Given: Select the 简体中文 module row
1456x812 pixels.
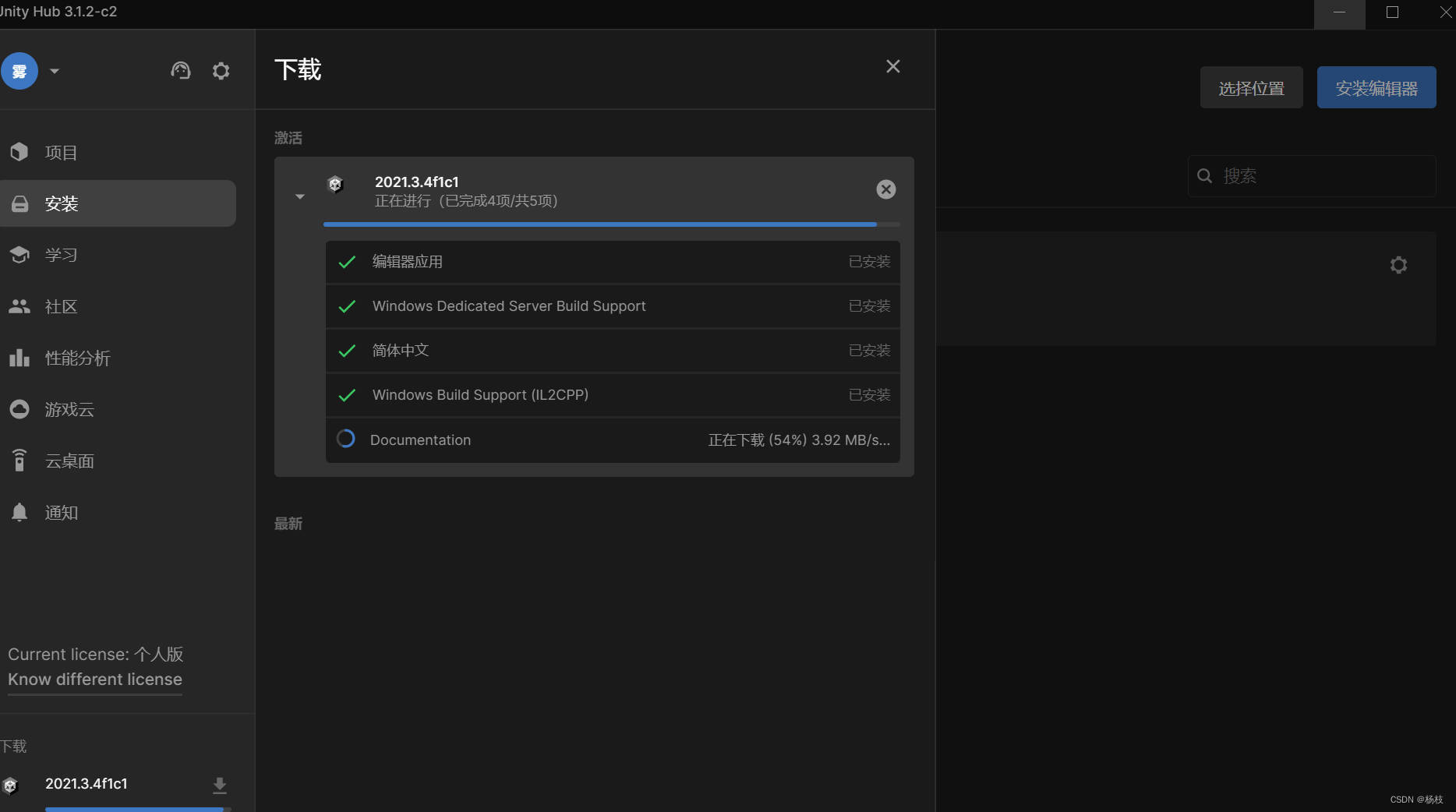Looking at the screenshot, I should coord(613,351).
